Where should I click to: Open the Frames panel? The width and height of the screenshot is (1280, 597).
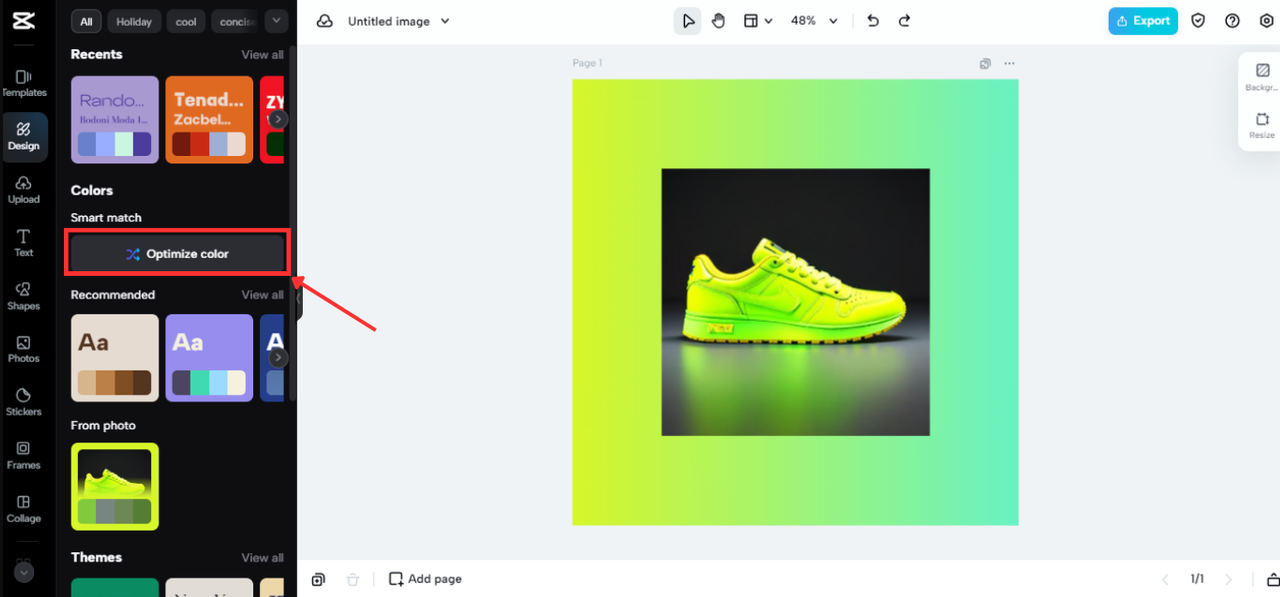[24, 455]
